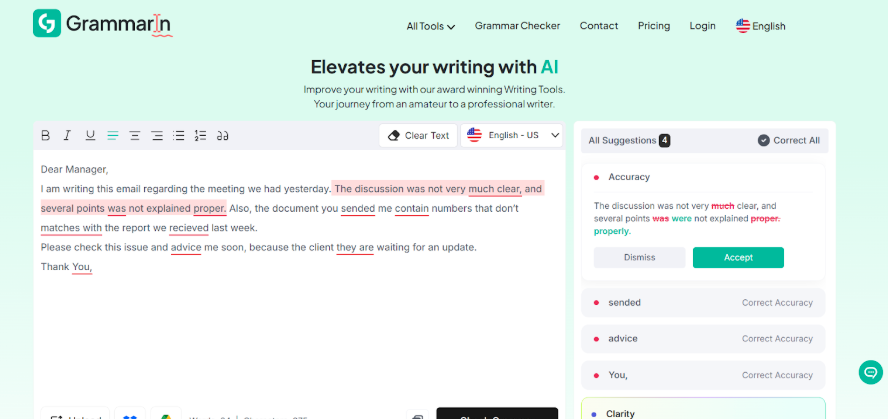This screenshot has height=419, width=888.
Task: Center align the email text
Action: [x=135, y=136]
